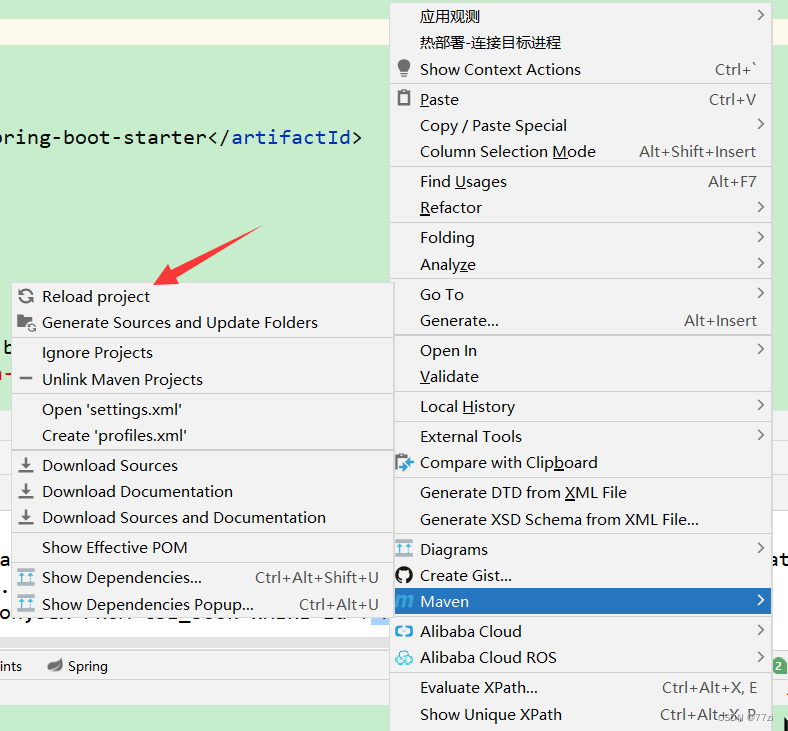788x731 pixels.
Task: Choose Show Dependencies... entry
Action: [x=203, y=577]
